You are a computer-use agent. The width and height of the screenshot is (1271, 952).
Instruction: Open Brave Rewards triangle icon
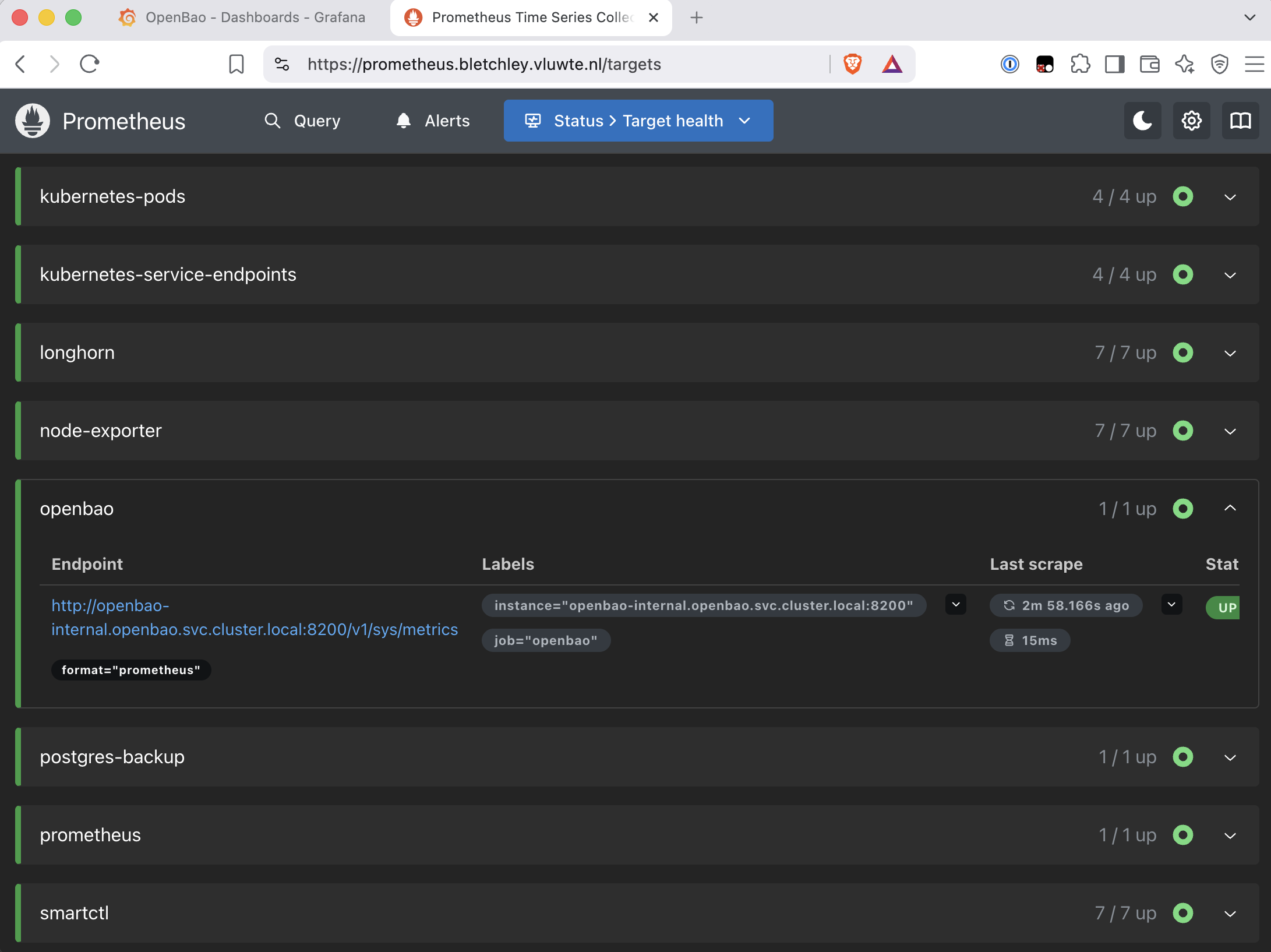click(892, 64)
